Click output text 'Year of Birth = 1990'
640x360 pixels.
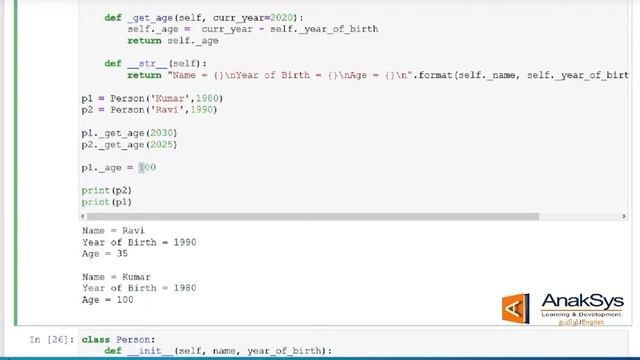click(139, 242)
